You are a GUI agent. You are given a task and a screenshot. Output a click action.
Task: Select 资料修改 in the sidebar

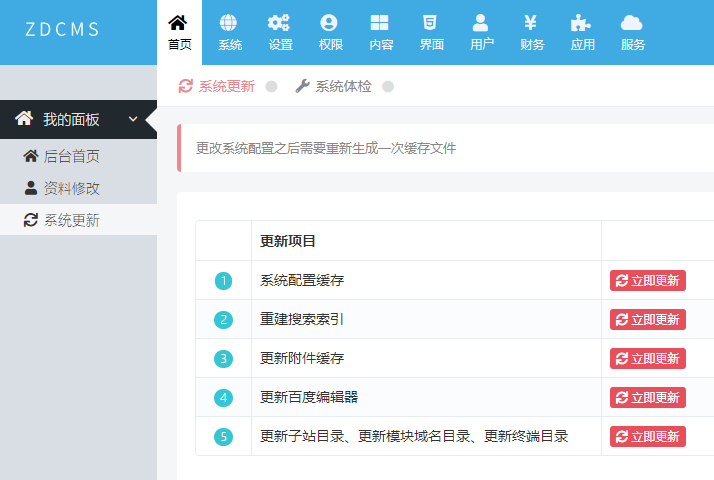click(x=71, y=188)
